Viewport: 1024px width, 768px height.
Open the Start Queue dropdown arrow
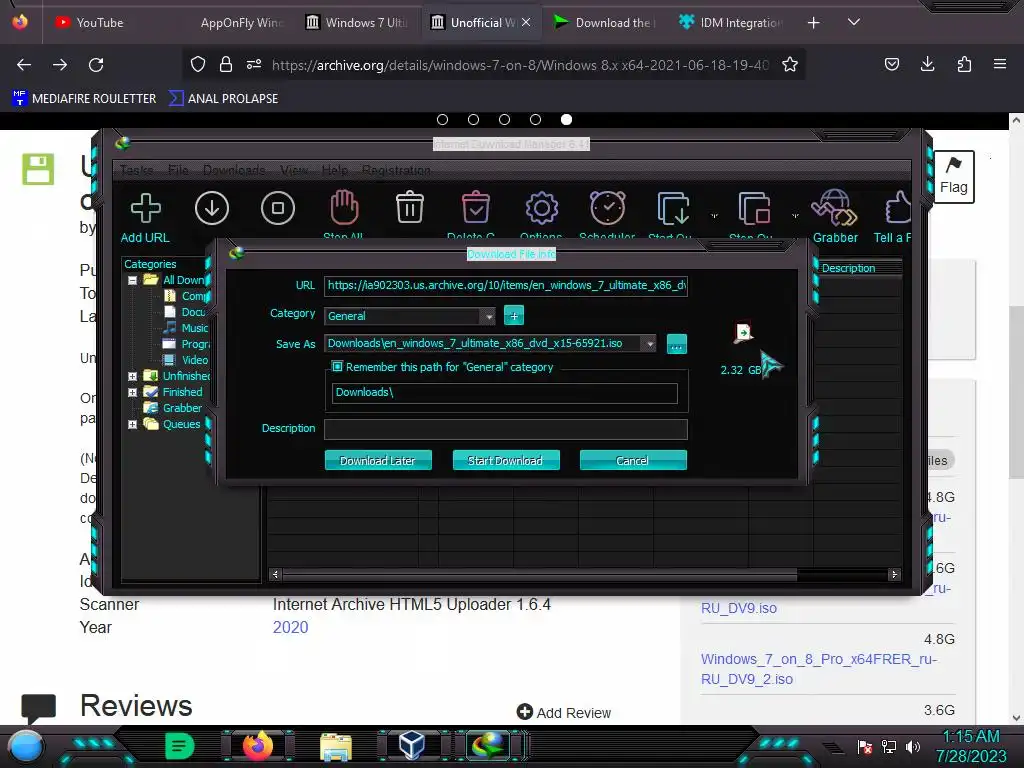point(714,216)
